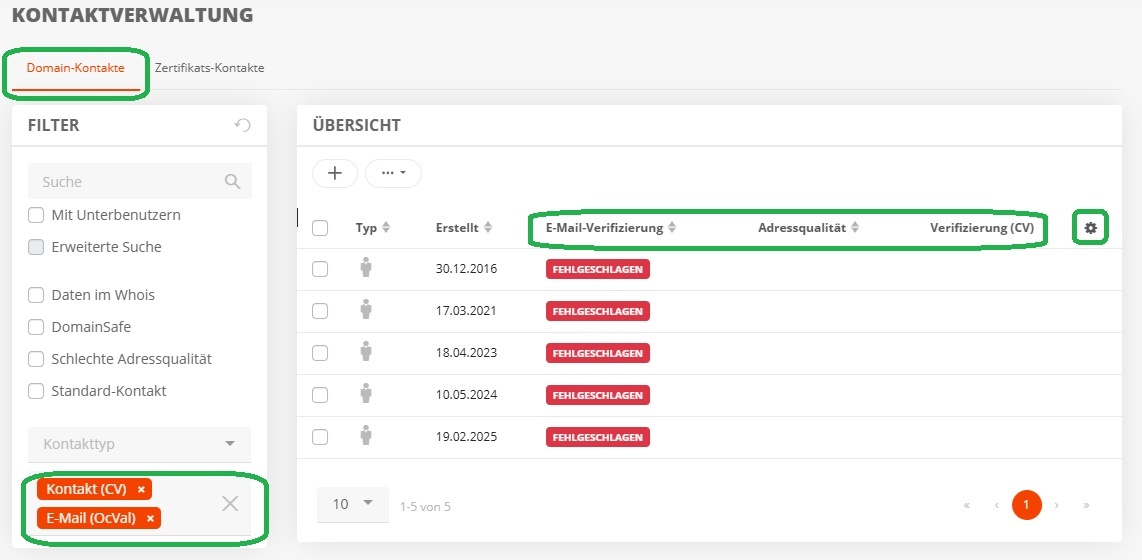The width and height of the screenshot is (1142, 560).
Task: Click FEHLGESCHLAGEN badge in 17.03.2021 row
Action: pyautogui.click(x=597, y=311)
